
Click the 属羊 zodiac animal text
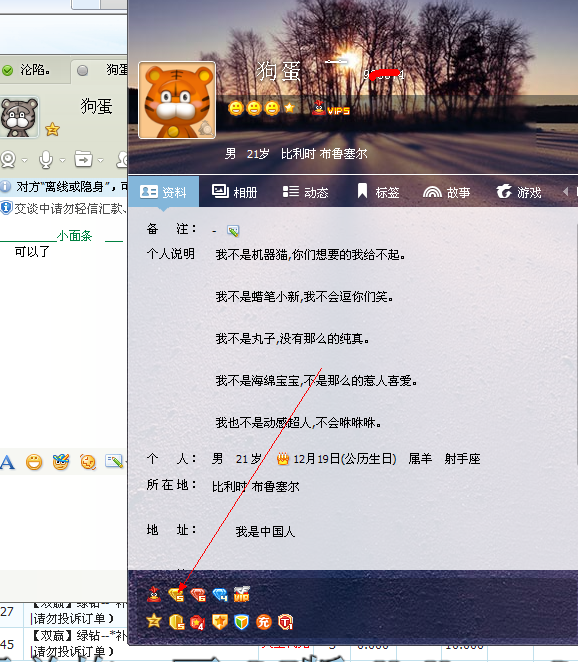click(420, 459)
